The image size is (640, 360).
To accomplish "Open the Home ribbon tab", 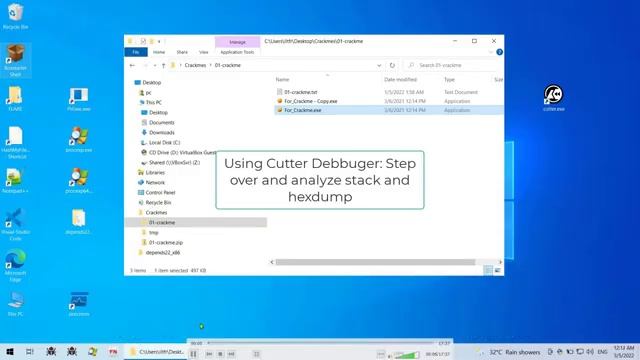I will click(159, 52).
